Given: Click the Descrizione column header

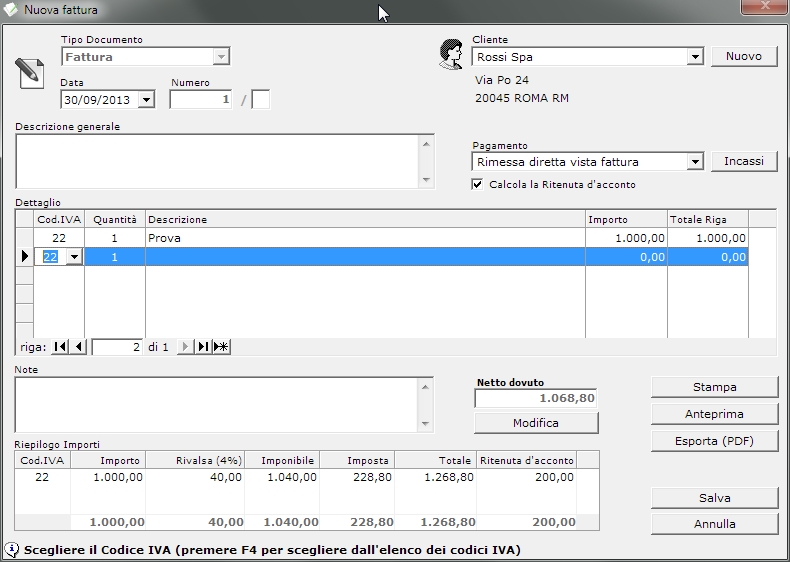Looking at the screenshot, I should coord(365,219).
